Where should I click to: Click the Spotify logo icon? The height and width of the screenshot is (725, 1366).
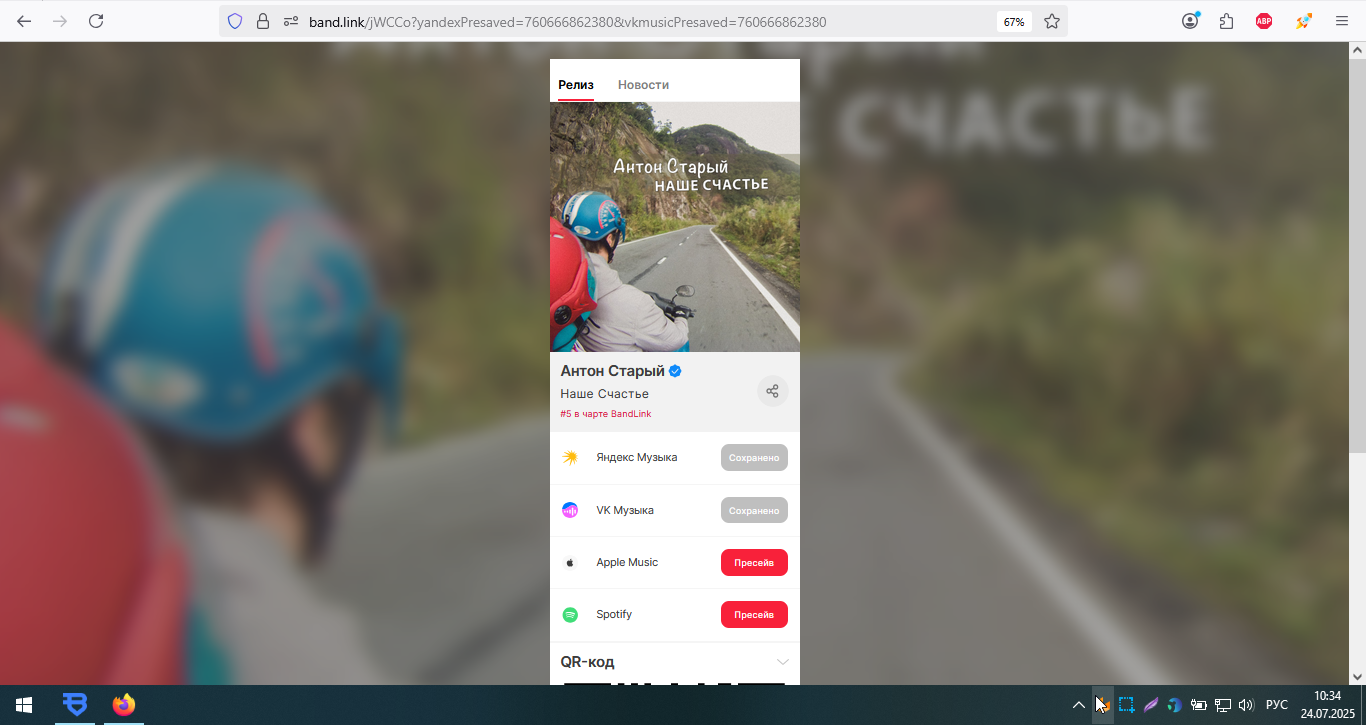[570, 615]
